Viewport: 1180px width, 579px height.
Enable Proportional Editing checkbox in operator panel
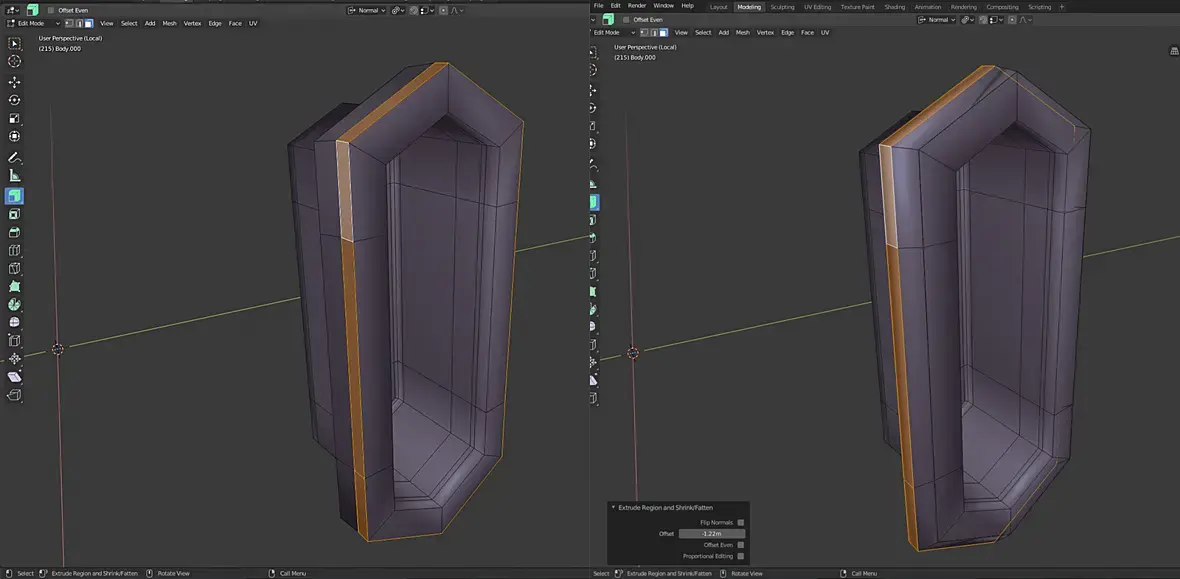pyautogui.click(x=740, y=556)
